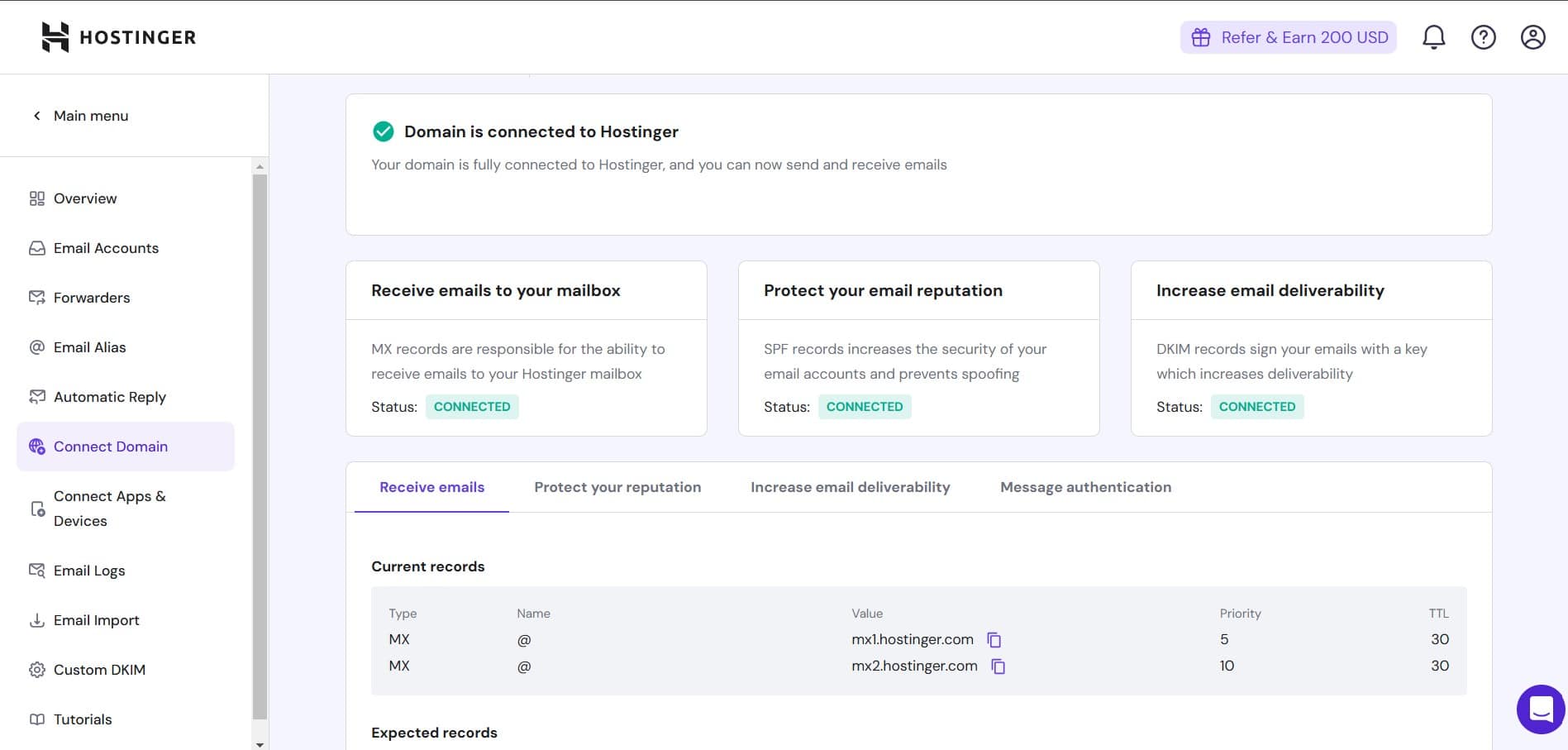The height and width of the screenshot is (750, 1568).
Task: Click Domain is connected to Hostinger heading
Action: 541,131
